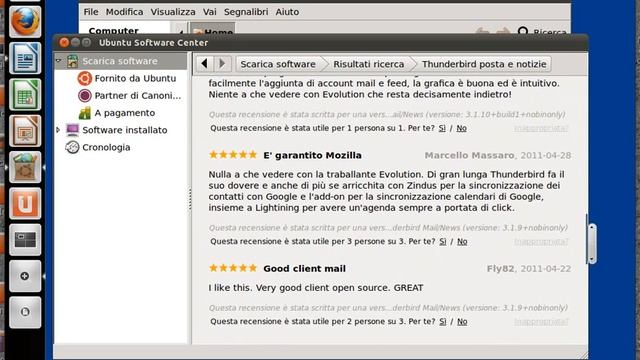Click the Software installato monitor icon
Viewport: 640px width, 360px height.
coord(72,130)
